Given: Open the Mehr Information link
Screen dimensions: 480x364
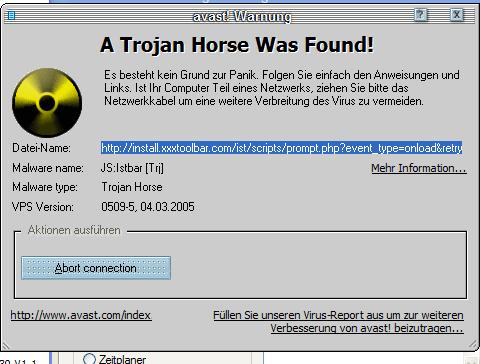Looking at the screenshot, I should 419,168.
